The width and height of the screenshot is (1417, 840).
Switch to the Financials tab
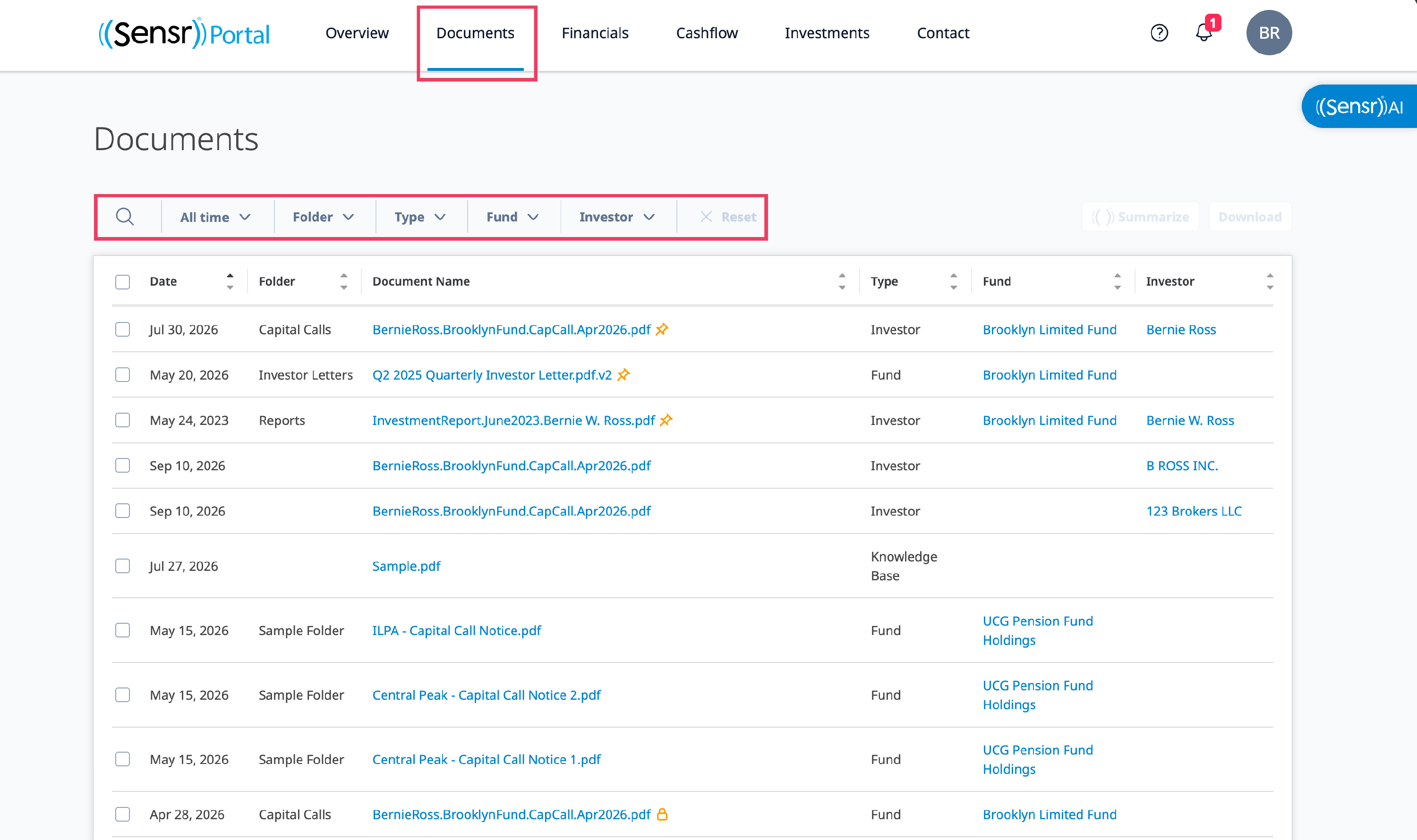(595, 33)
